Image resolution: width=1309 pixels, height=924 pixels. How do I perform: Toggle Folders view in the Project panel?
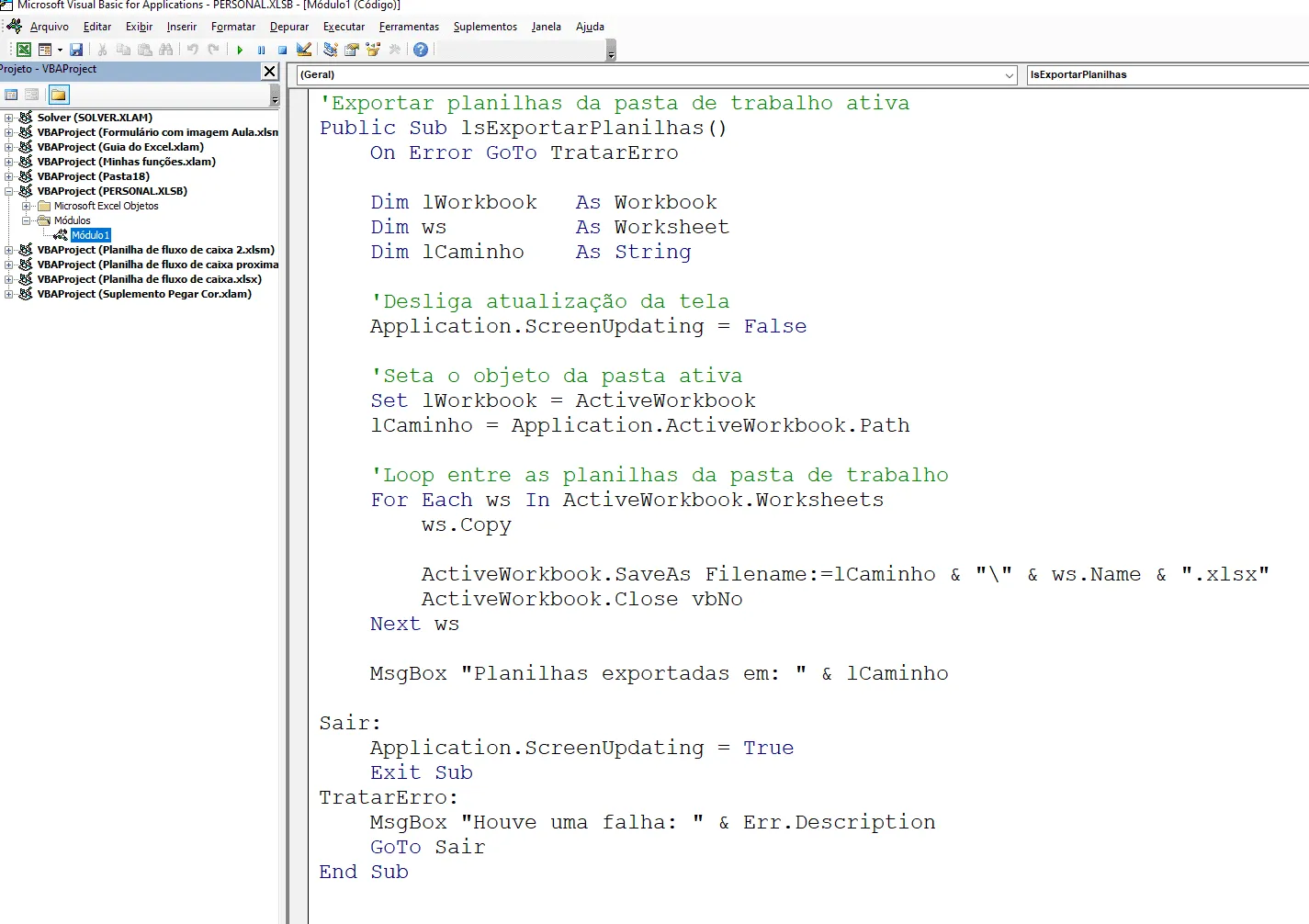(59, 95)
